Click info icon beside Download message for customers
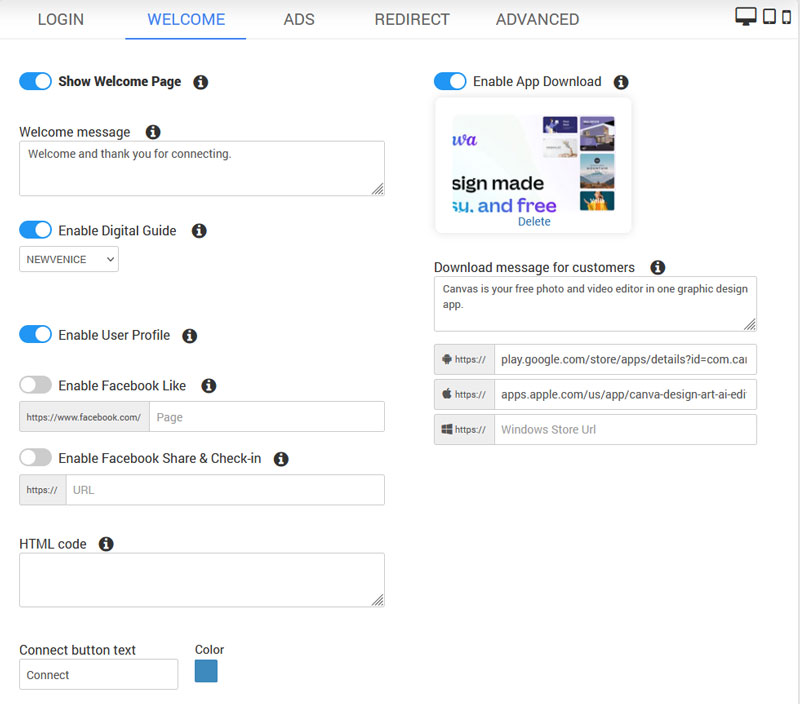The height and width of the screenshot is (704, 800). pyautogui.click(x=657, y=267)
